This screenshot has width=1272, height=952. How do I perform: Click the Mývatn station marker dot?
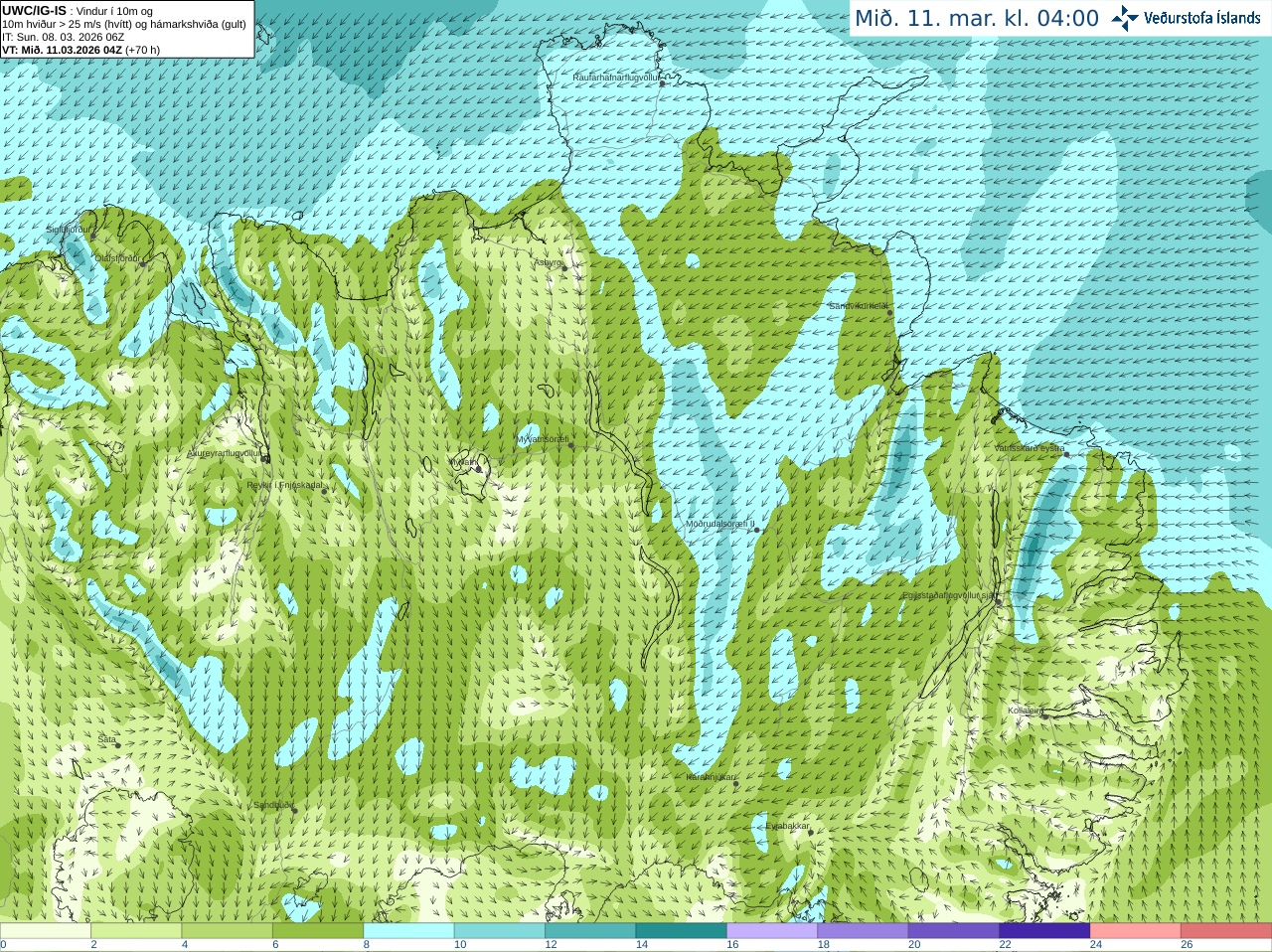[478, 468]
